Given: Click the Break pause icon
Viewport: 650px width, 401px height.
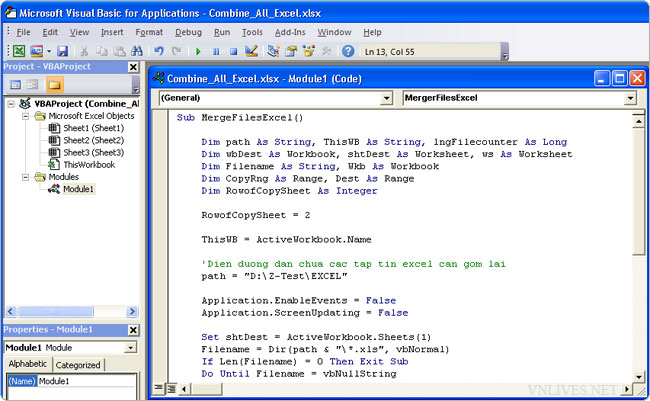Looking at the screenshot, I should point(216,51).
